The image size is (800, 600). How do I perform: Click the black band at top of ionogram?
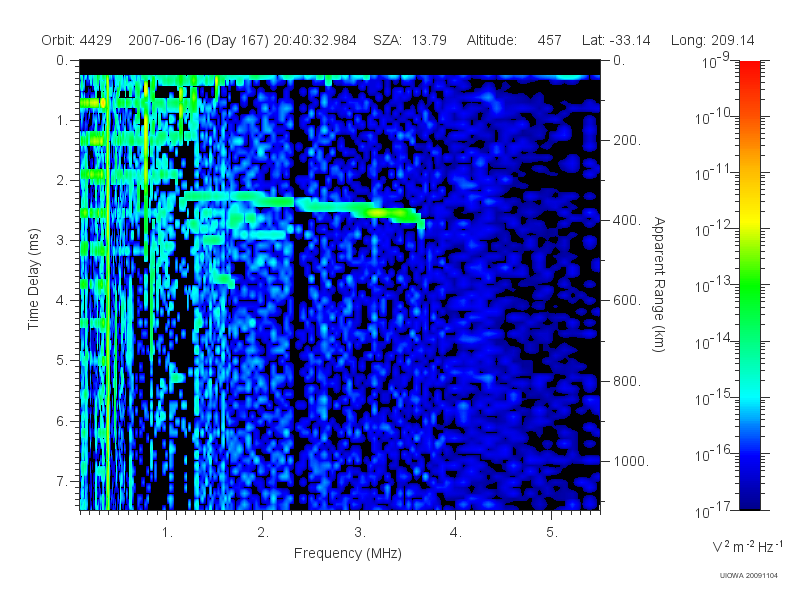coord(340,67)
